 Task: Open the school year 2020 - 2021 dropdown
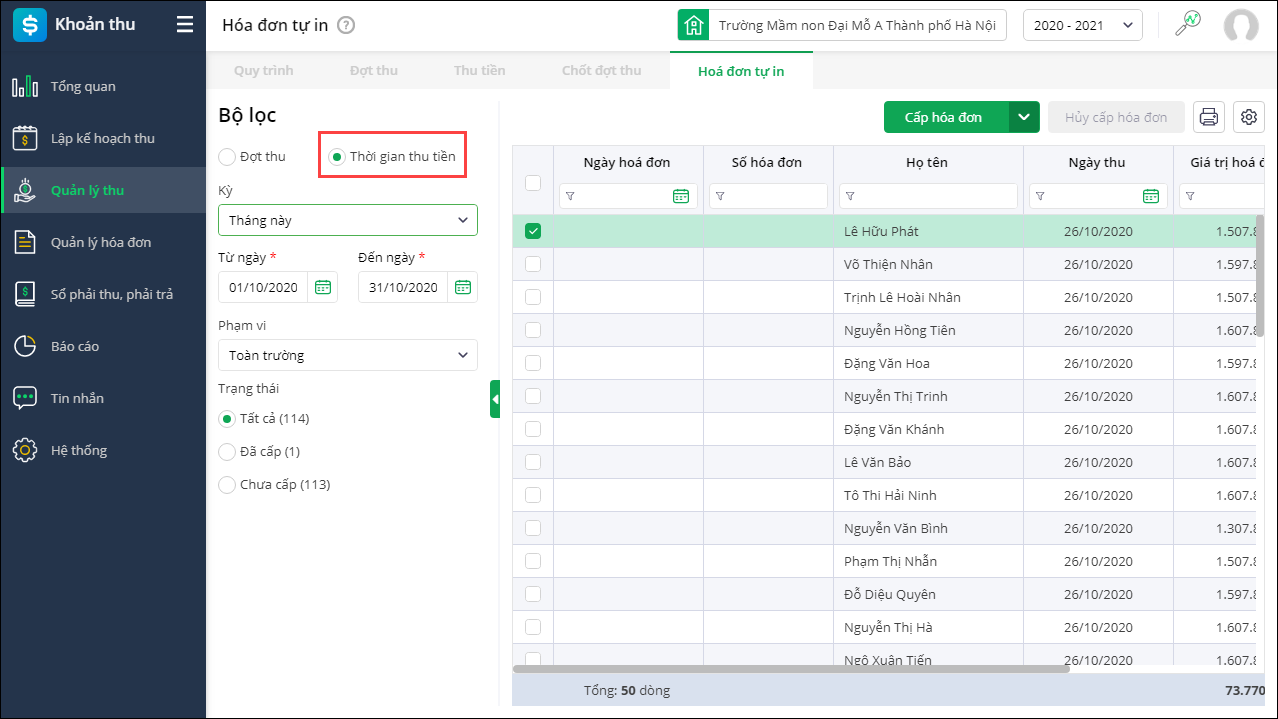coord(1082,25)
